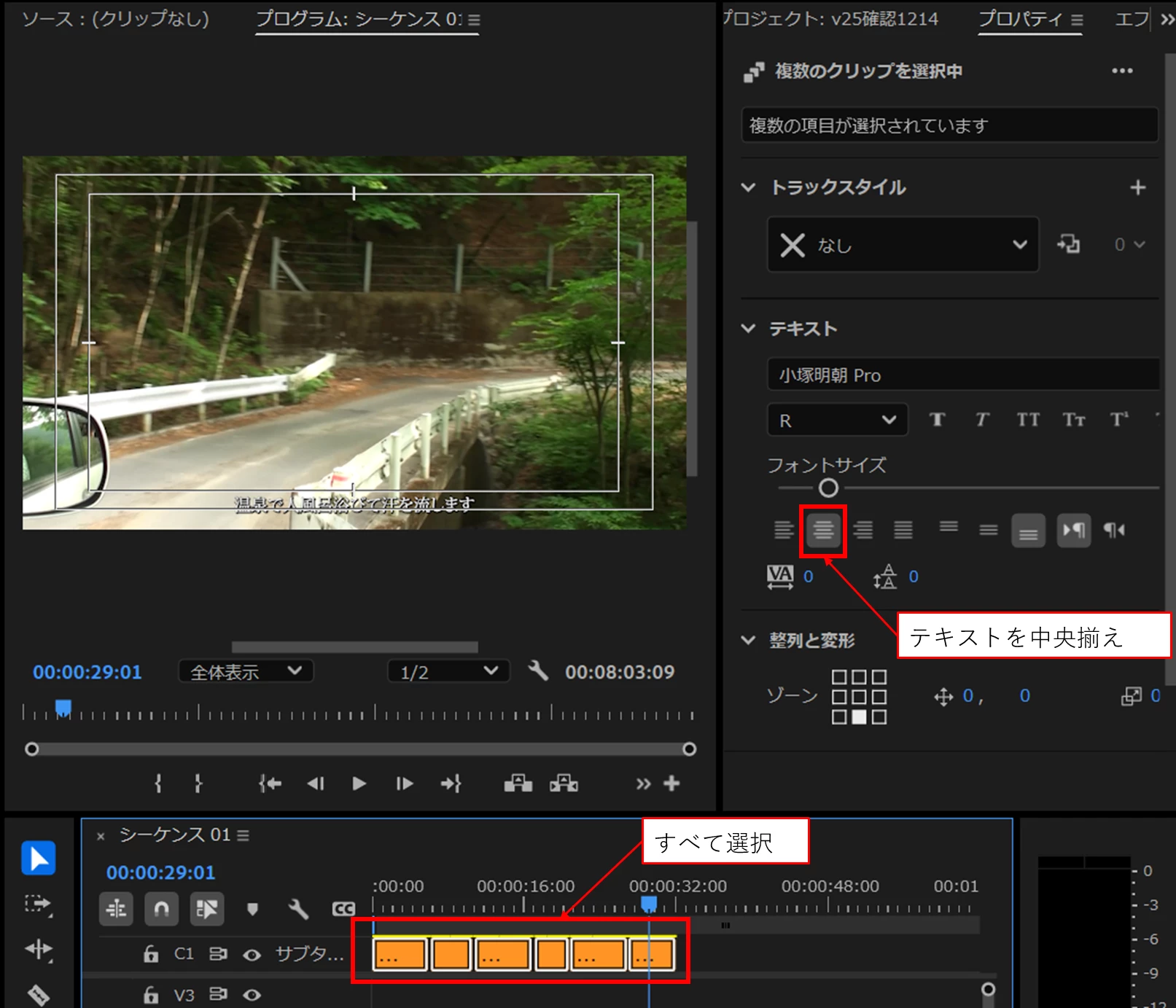Screen dimensions: 1176x1008
Task: Open the 小塚明朝 Pro font dropdown
Action: pos(963,375)
